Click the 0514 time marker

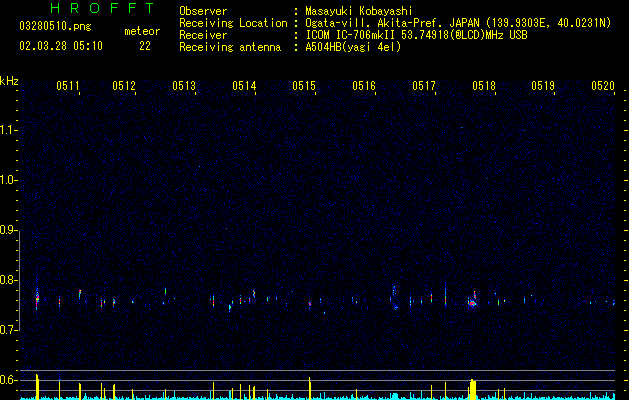[244, 85]
